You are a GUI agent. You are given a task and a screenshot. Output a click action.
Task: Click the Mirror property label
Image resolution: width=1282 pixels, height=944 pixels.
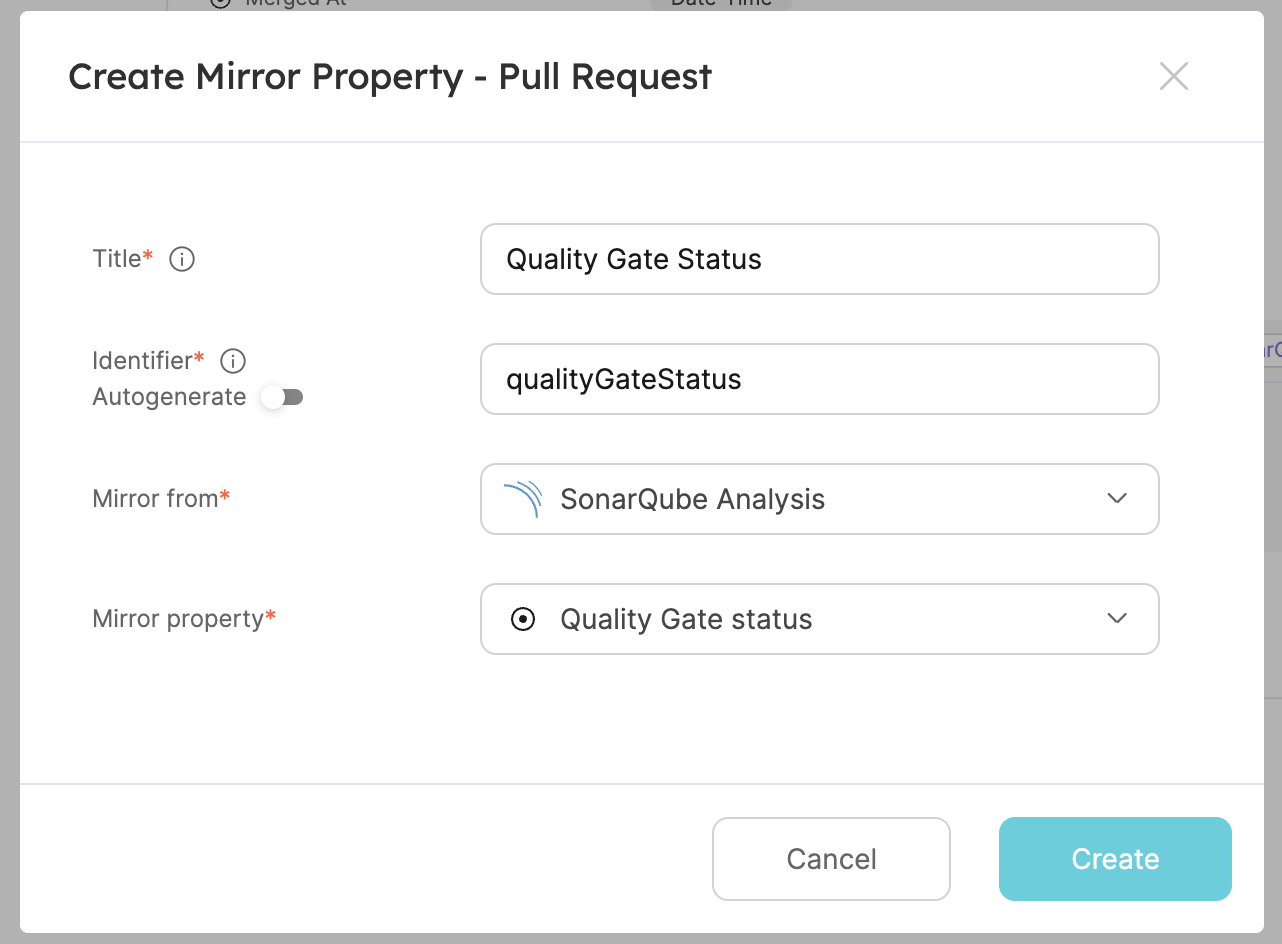tap(178, 619)
